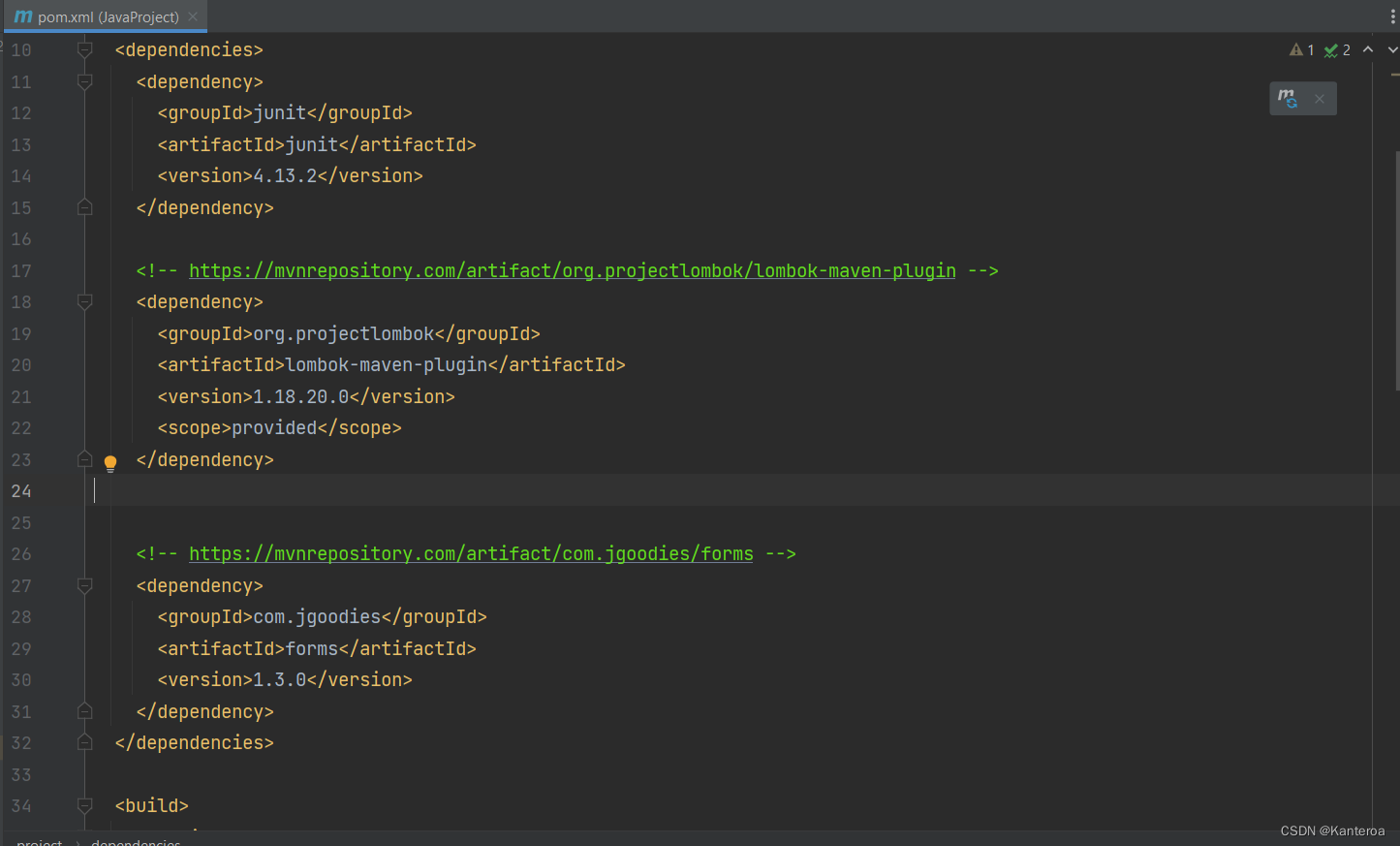
Task: Click closing </dependency> tag on line 31
Action: click(x=205, y=711)
